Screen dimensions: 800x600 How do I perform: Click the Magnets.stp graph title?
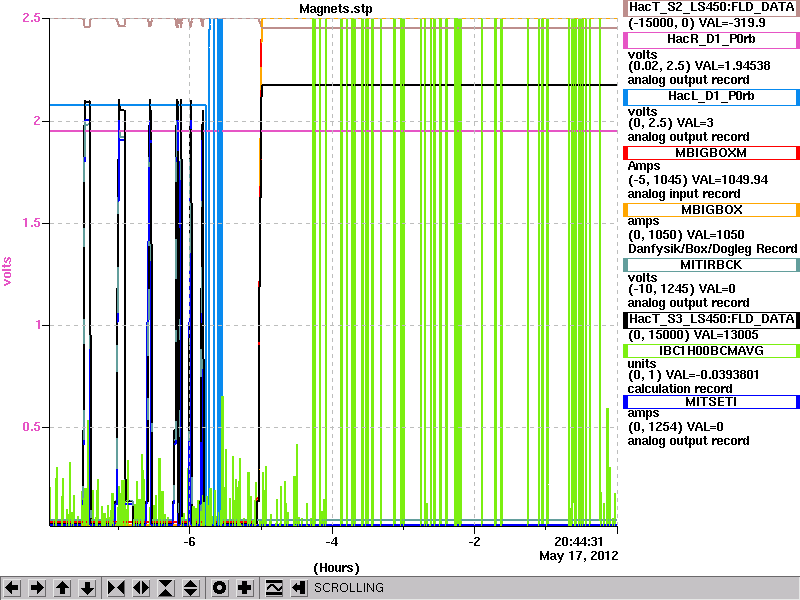tap(335, 9)
